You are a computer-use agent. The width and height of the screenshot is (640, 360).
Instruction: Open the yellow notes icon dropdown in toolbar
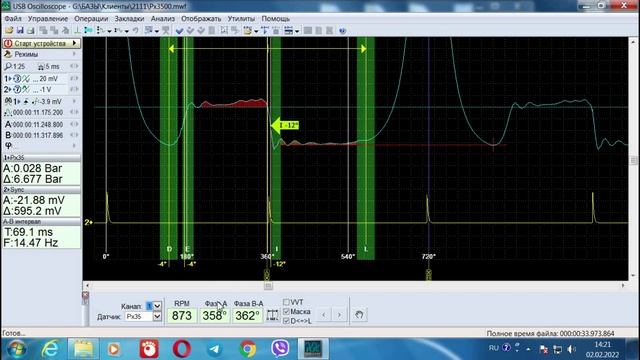tap(256, 31)
